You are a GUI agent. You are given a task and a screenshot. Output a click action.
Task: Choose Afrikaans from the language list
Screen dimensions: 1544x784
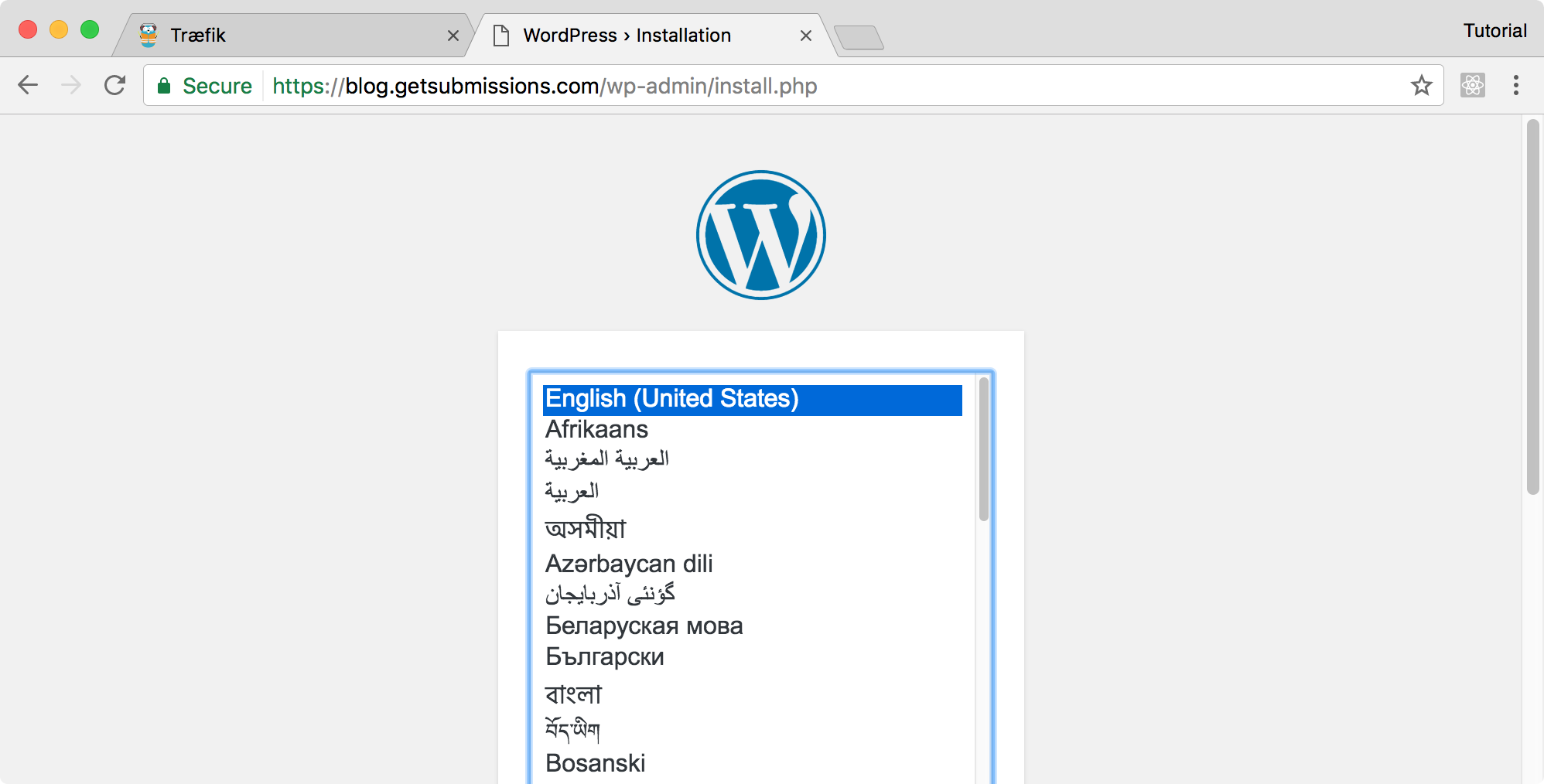(x=753, y=430)
